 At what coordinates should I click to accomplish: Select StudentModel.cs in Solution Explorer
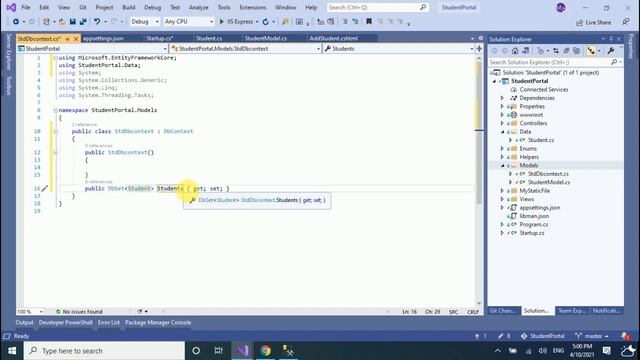point(549,182)
